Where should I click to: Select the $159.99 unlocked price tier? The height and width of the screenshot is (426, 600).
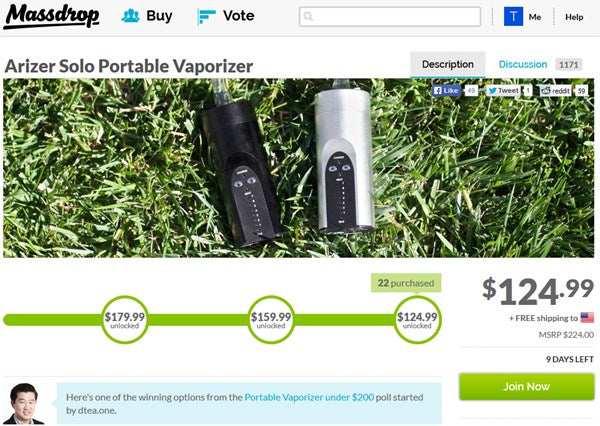271,320
